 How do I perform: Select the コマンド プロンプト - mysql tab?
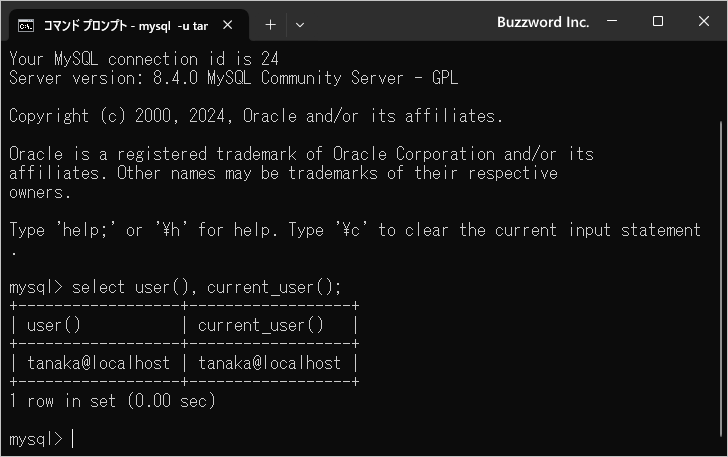click(125, 24)
